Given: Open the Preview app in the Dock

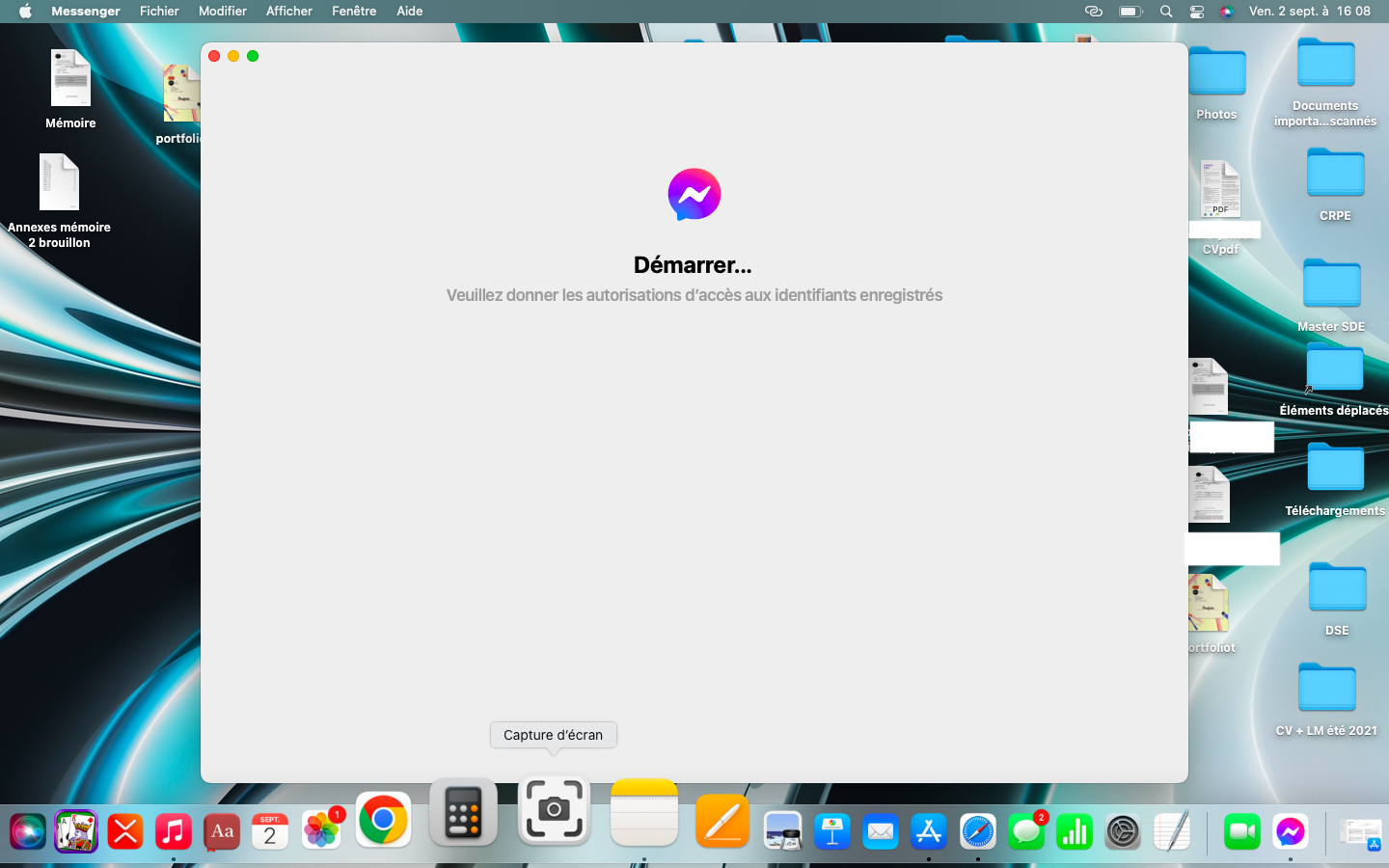Looking at the screenshot, I should click(782, 831).
